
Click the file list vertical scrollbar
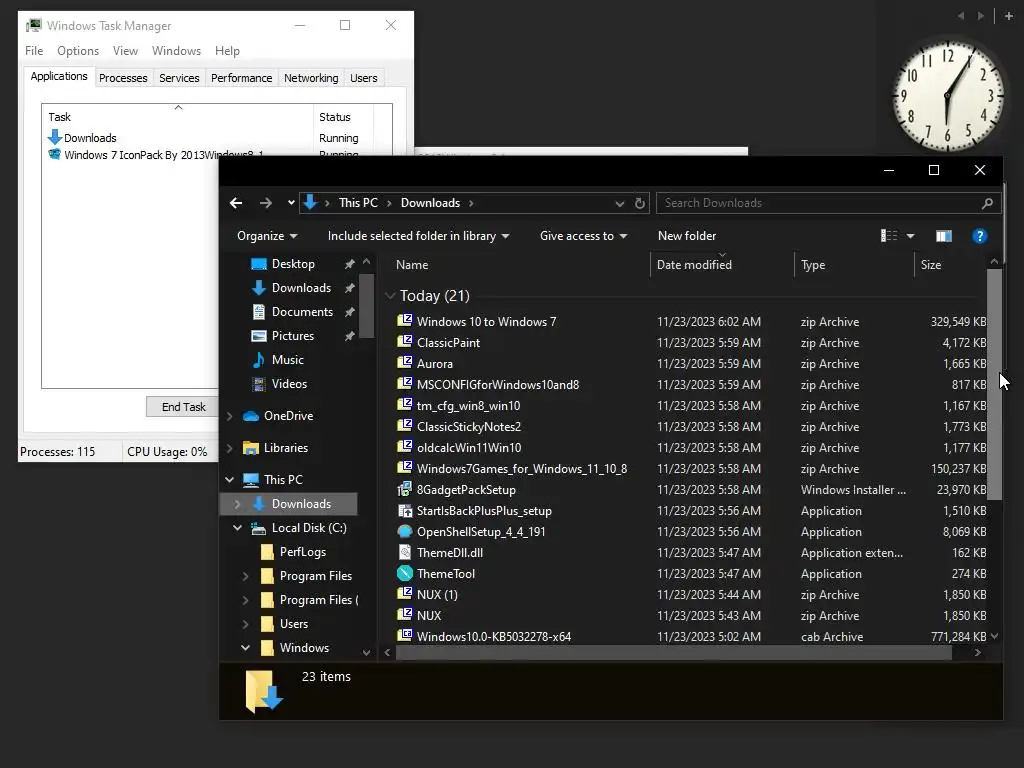point(994,384)
